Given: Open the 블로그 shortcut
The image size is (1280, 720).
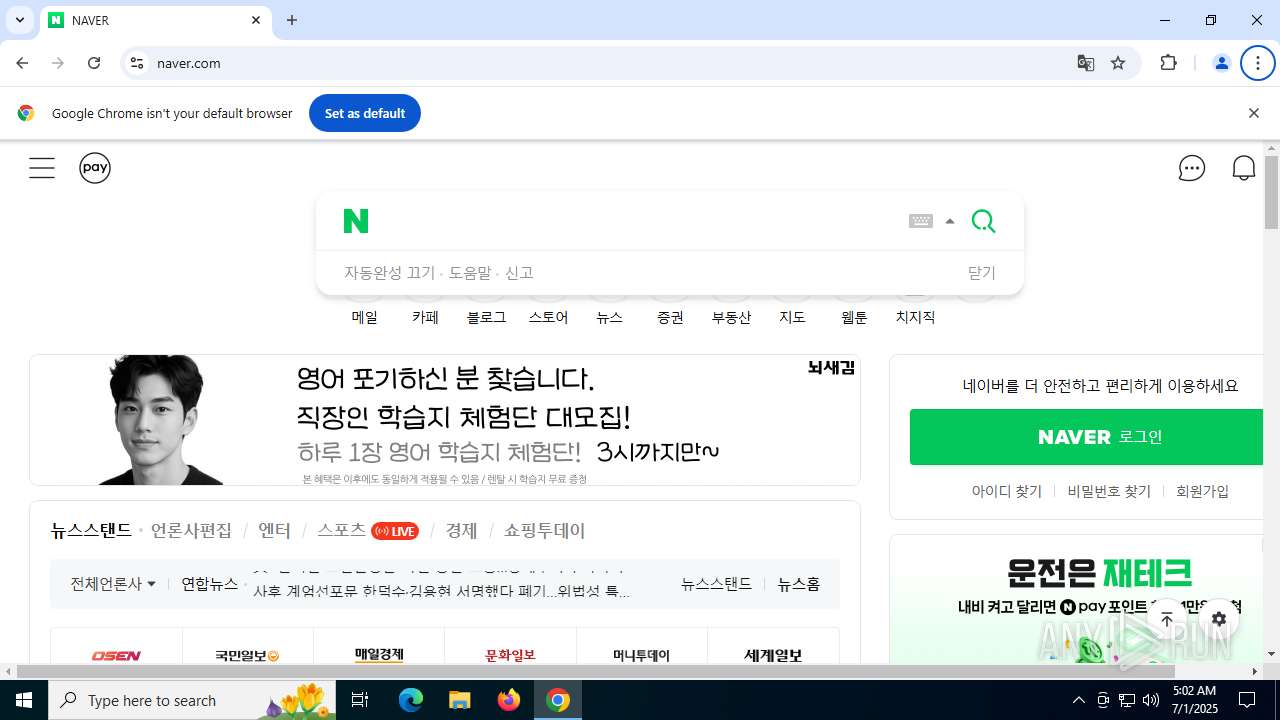Looking at the screenshot, I should [x=486, y=317].
